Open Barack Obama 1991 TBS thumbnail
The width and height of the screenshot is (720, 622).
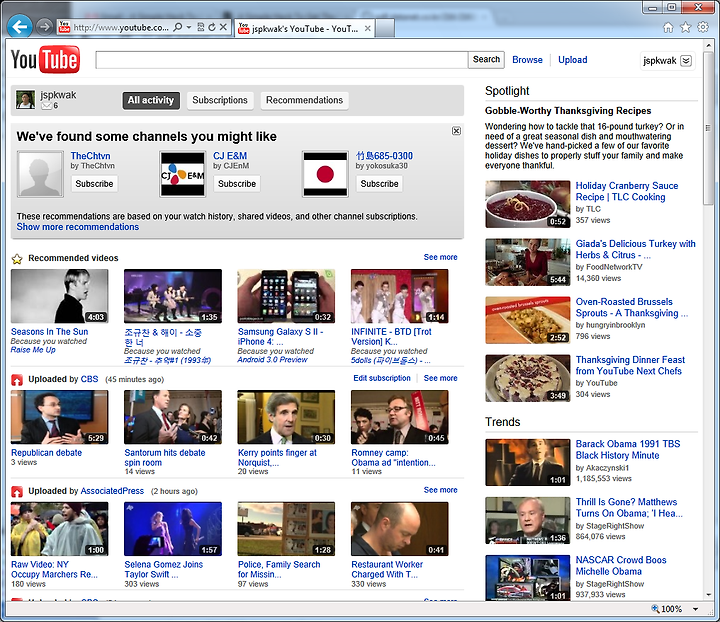[528, 462]
